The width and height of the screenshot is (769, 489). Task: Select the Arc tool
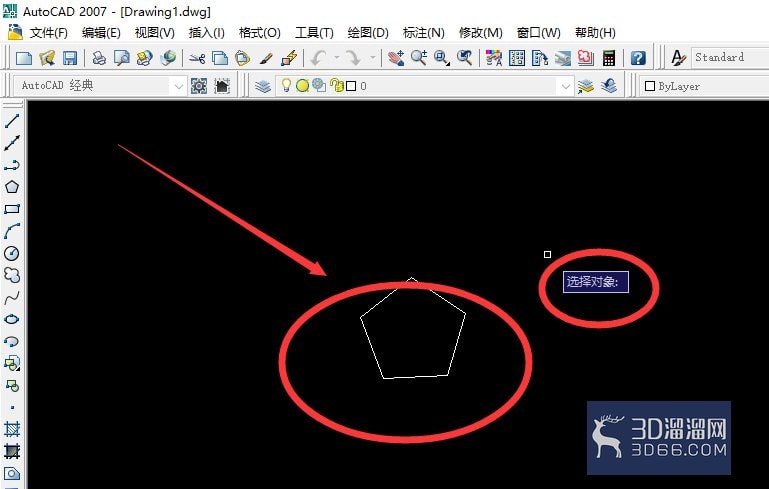click(x=12, y=231)
